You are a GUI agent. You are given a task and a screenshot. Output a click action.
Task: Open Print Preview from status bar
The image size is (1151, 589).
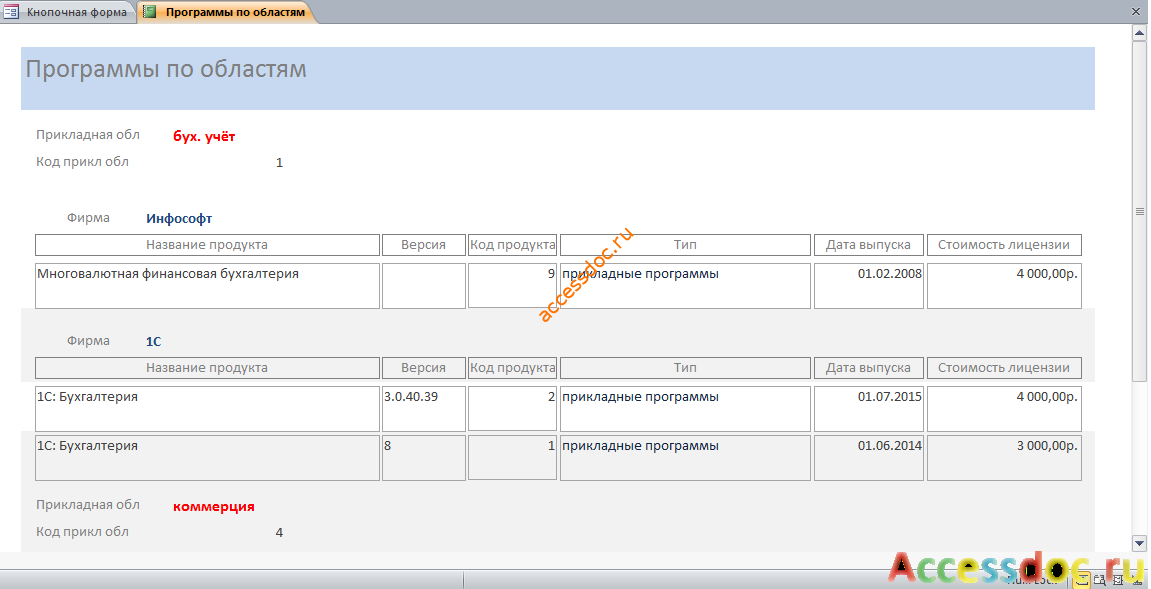click(1100, 580)
